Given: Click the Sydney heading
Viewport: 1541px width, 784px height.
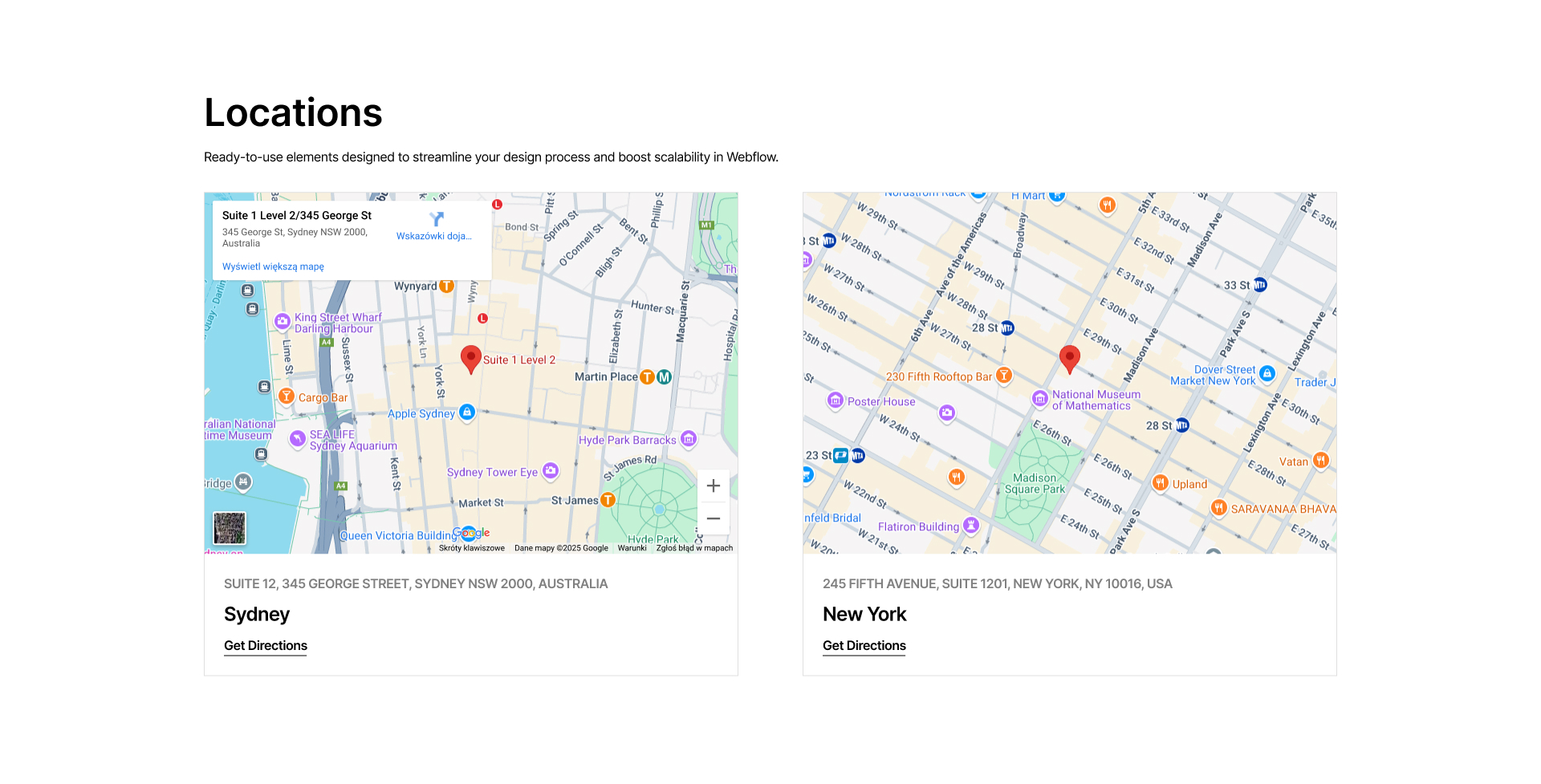Looking at the screenshot, I should tap(257, 615).
